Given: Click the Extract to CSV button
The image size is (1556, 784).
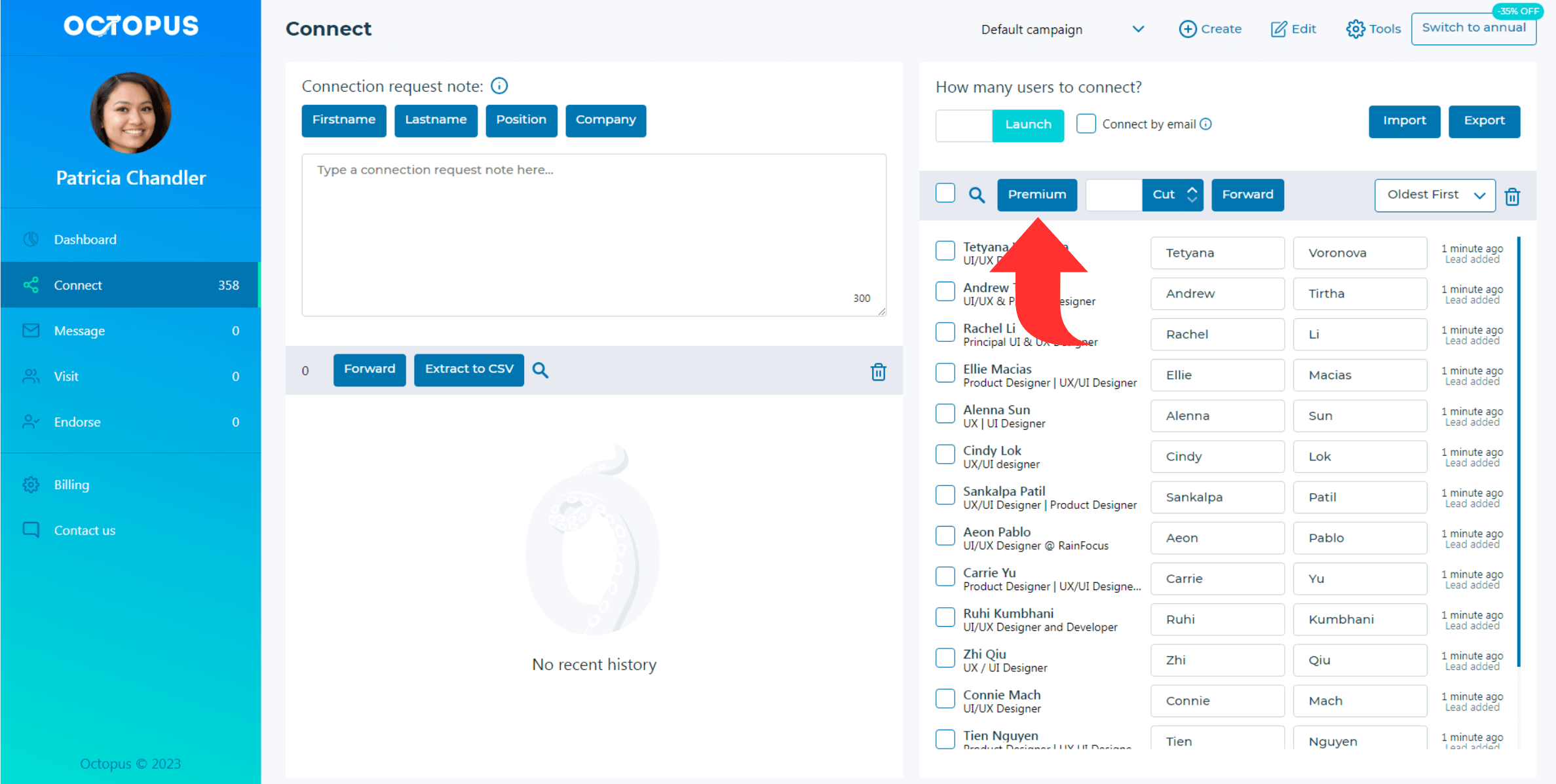Looking at the screenshot, I should (x=469, y=368).
